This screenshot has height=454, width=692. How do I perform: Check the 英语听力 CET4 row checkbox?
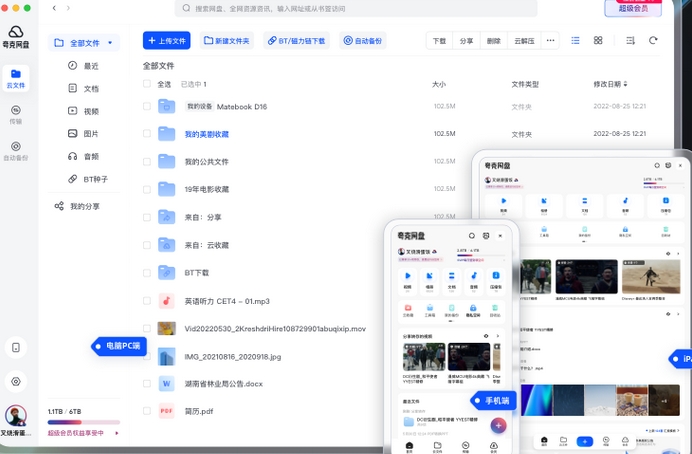147,301
